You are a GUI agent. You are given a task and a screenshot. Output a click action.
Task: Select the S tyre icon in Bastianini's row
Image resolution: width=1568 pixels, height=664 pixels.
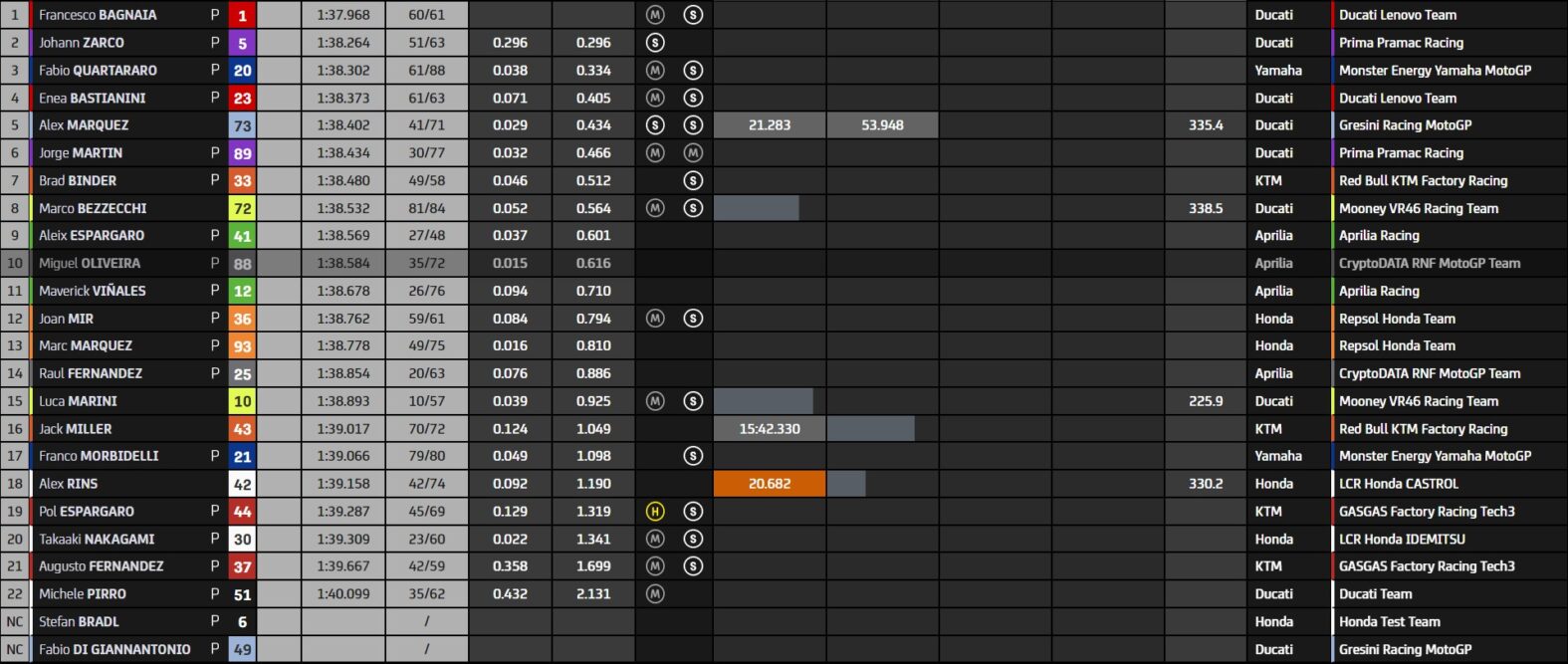click(693, 98)
